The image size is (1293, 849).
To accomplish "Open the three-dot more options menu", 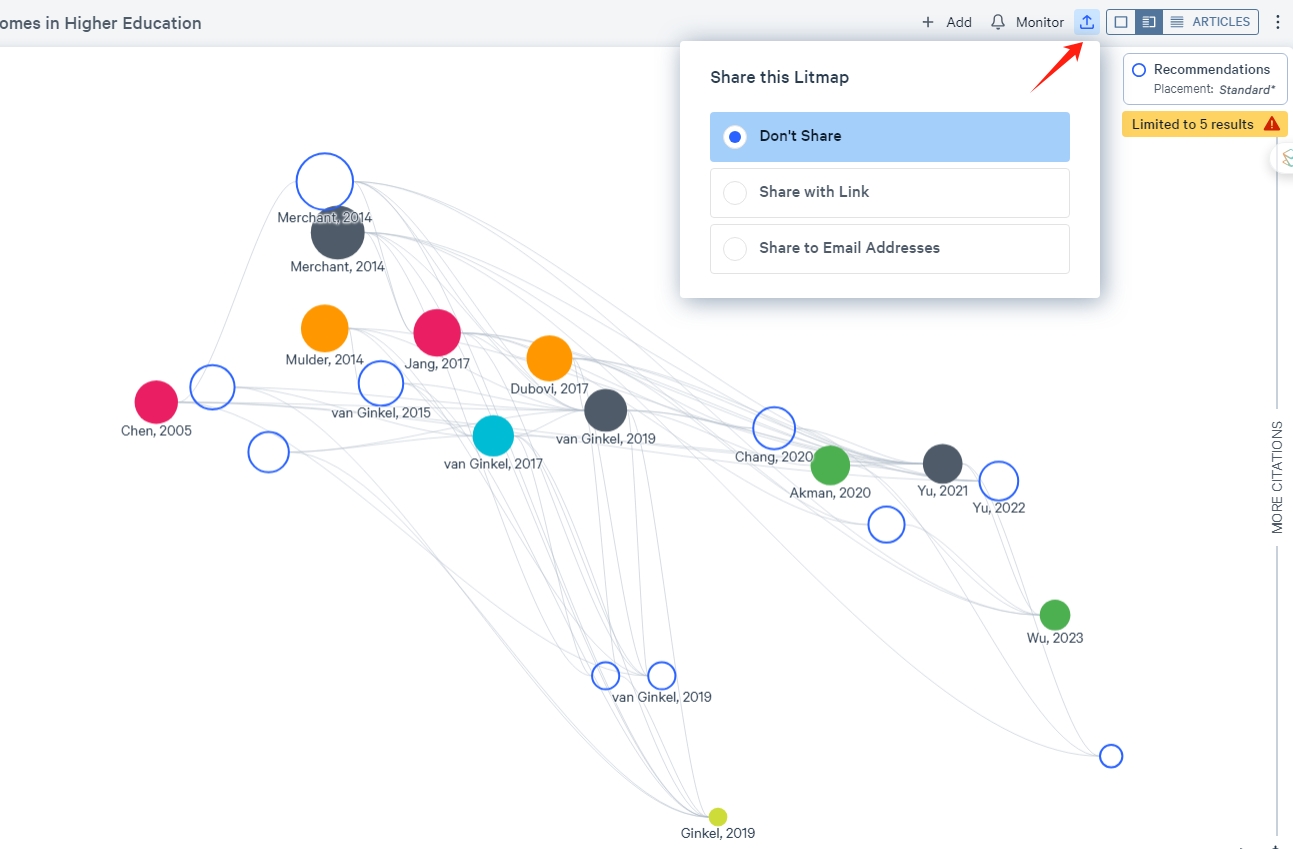I will (x=1276, y=22).
